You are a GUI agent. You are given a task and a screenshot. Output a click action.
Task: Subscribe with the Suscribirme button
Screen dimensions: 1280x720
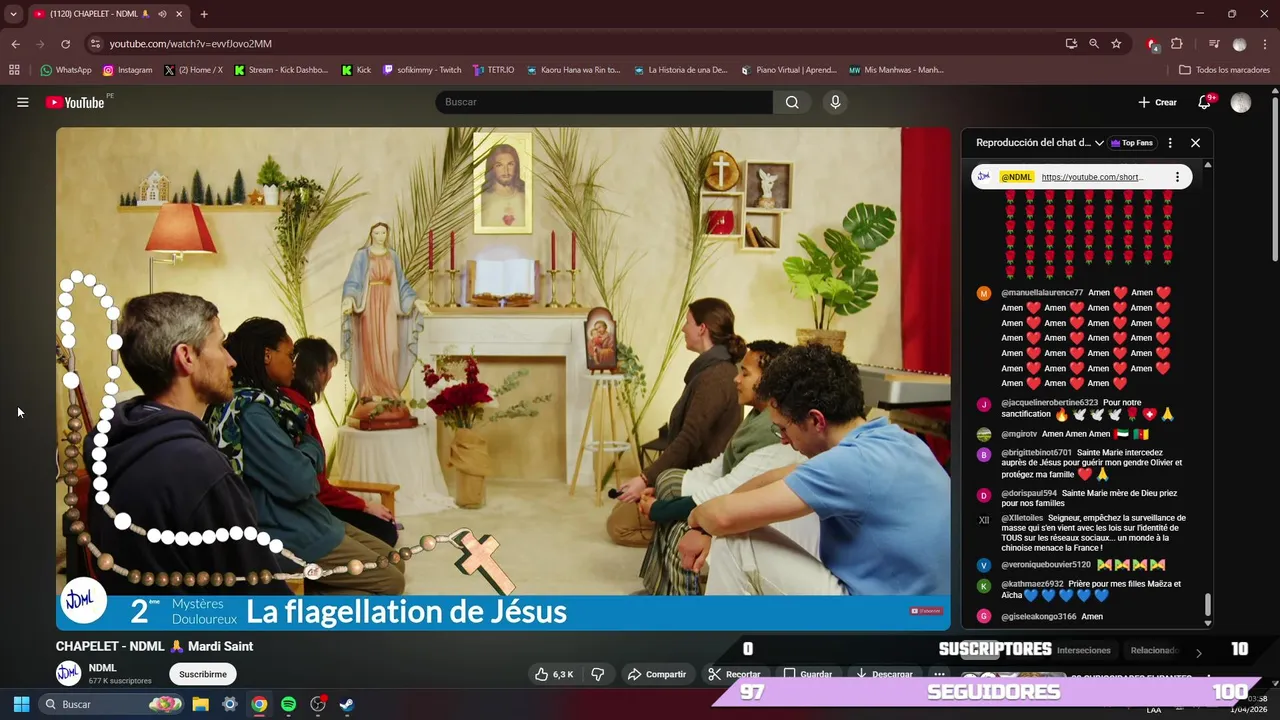203,674
